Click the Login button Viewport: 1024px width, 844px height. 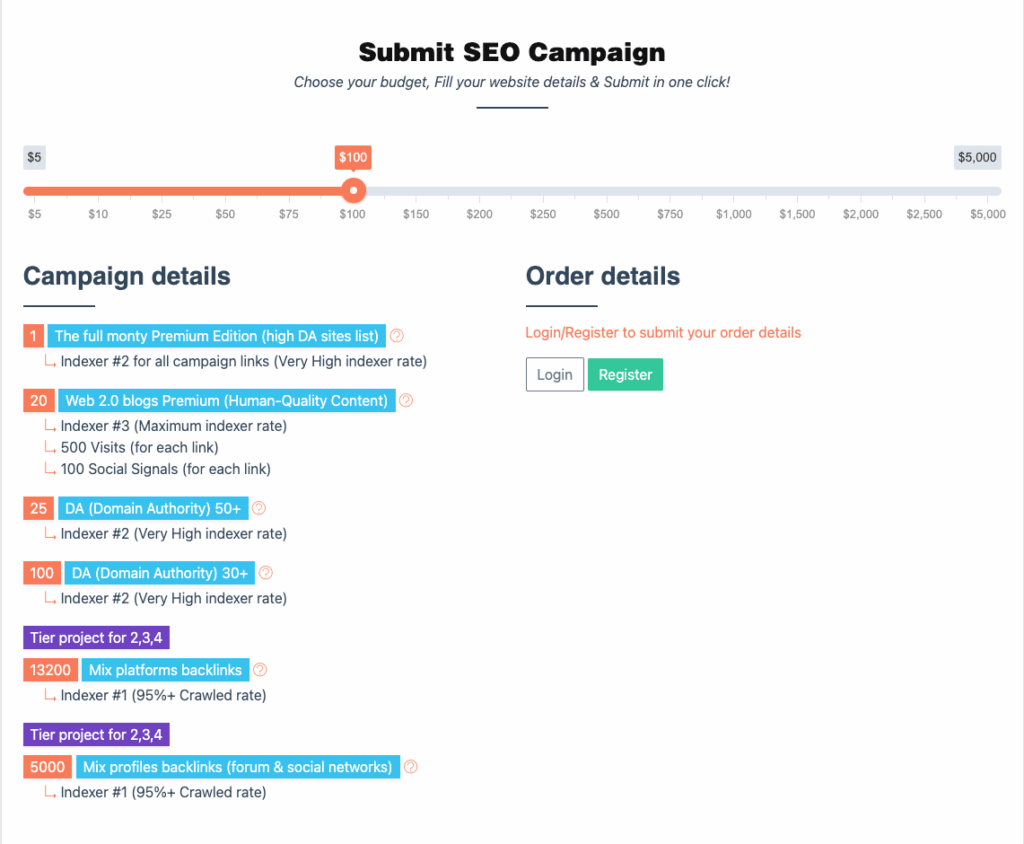pos(554,374)
